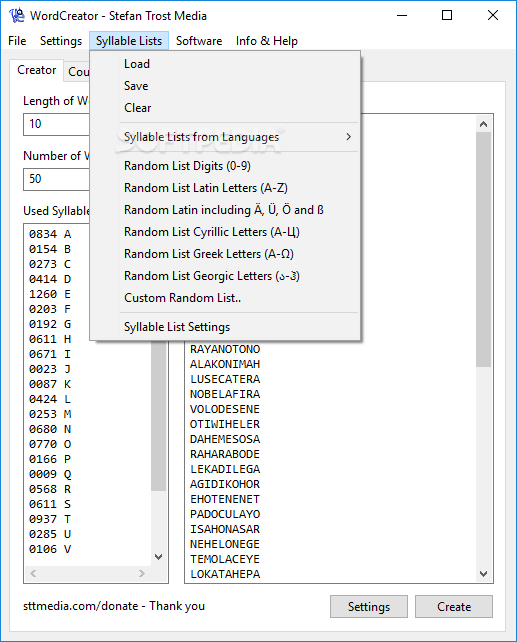The image size is (517, 642).
Task: Click generated word LEKADILEGA
Action: tap(225, 469)
